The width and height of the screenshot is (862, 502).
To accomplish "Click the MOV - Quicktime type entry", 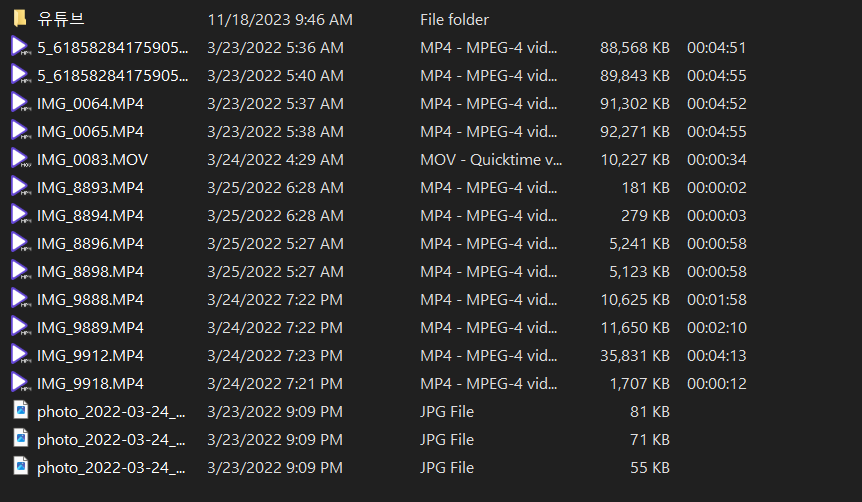I will click(x=491, y=159).
